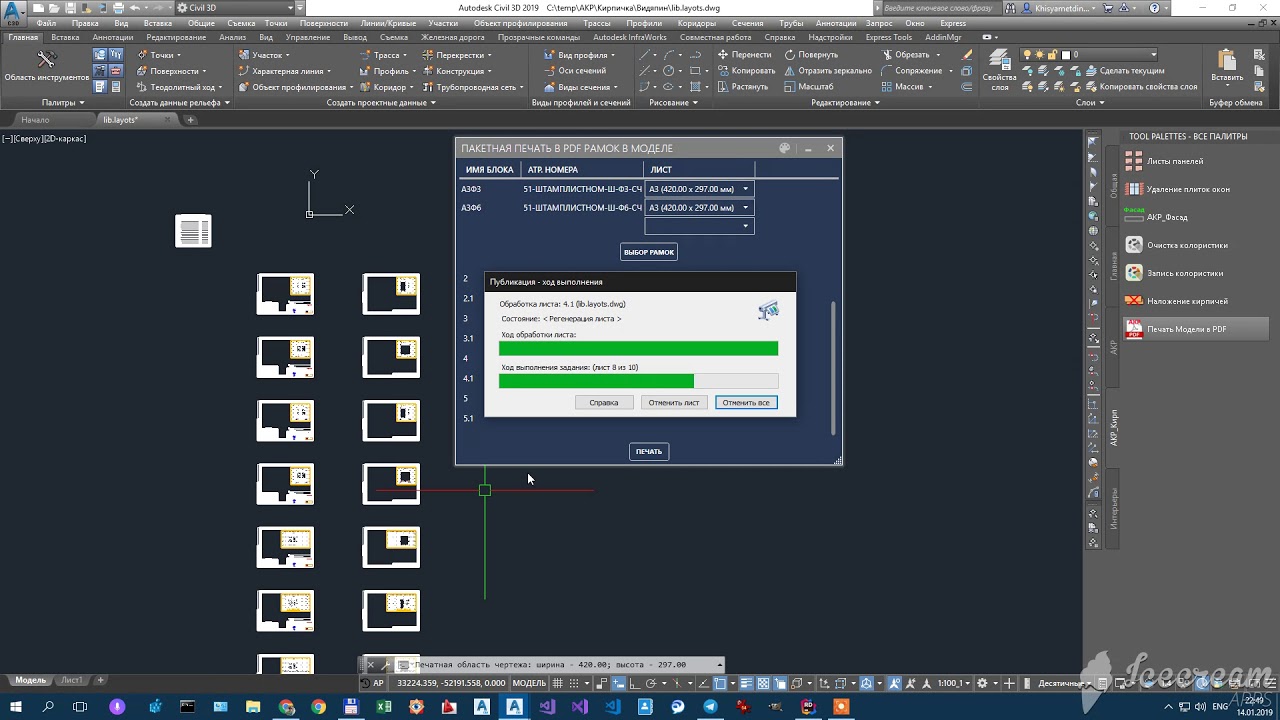Viewport: 1280px width, 720px height.
Task: Select the Растянуть stretch tool
Action: coord(742,87)
